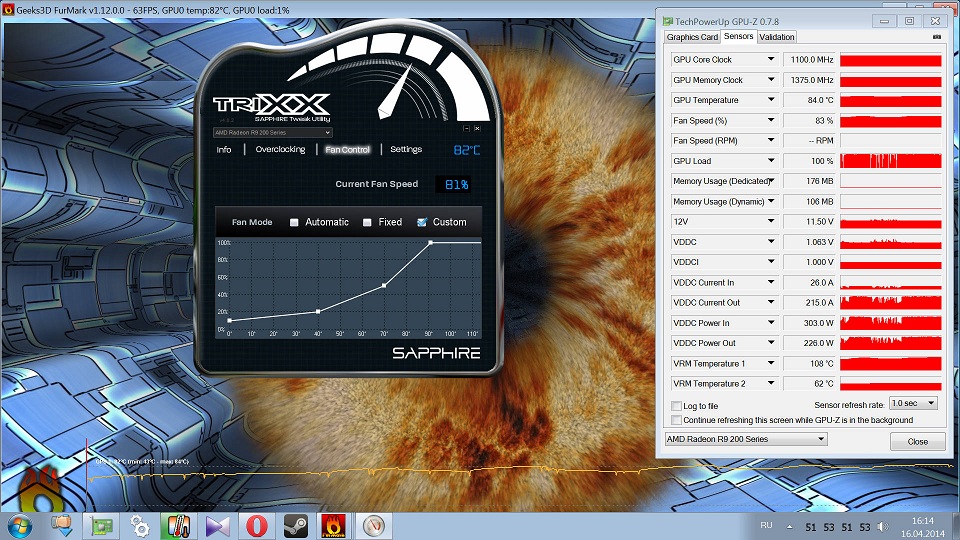Click the Memory Usage (Dedicated) sensor label

pos(720,181)
